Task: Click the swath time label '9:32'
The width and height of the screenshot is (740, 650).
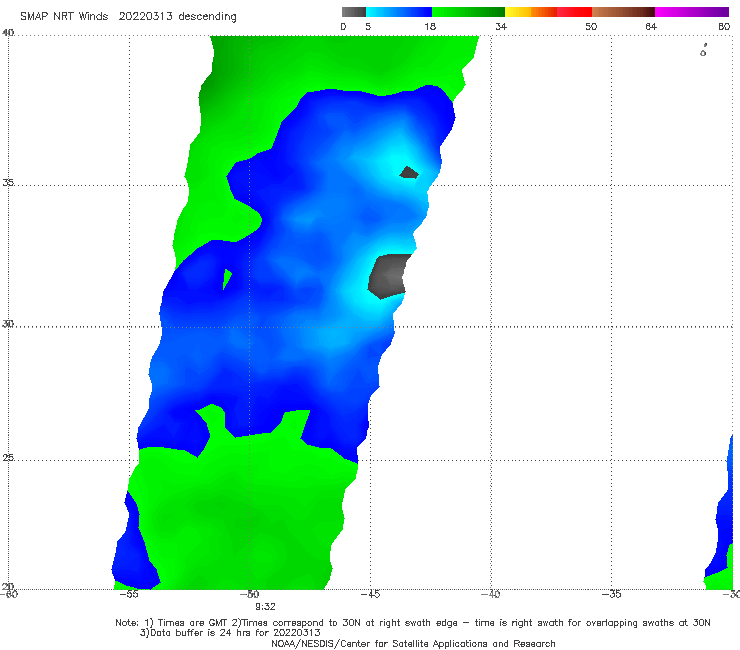Action: click(265, 607)
